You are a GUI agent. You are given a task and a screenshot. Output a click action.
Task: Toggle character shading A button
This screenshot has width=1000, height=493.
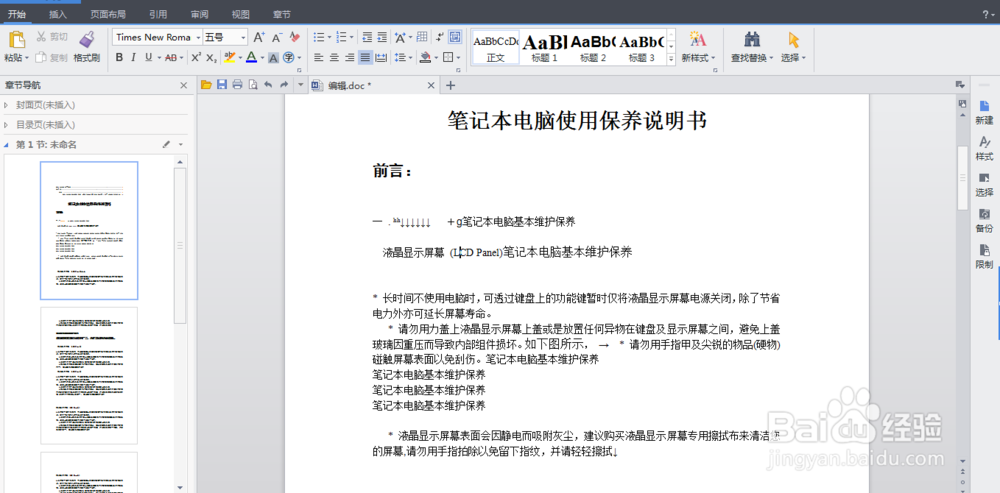click(x=273, y=57)
